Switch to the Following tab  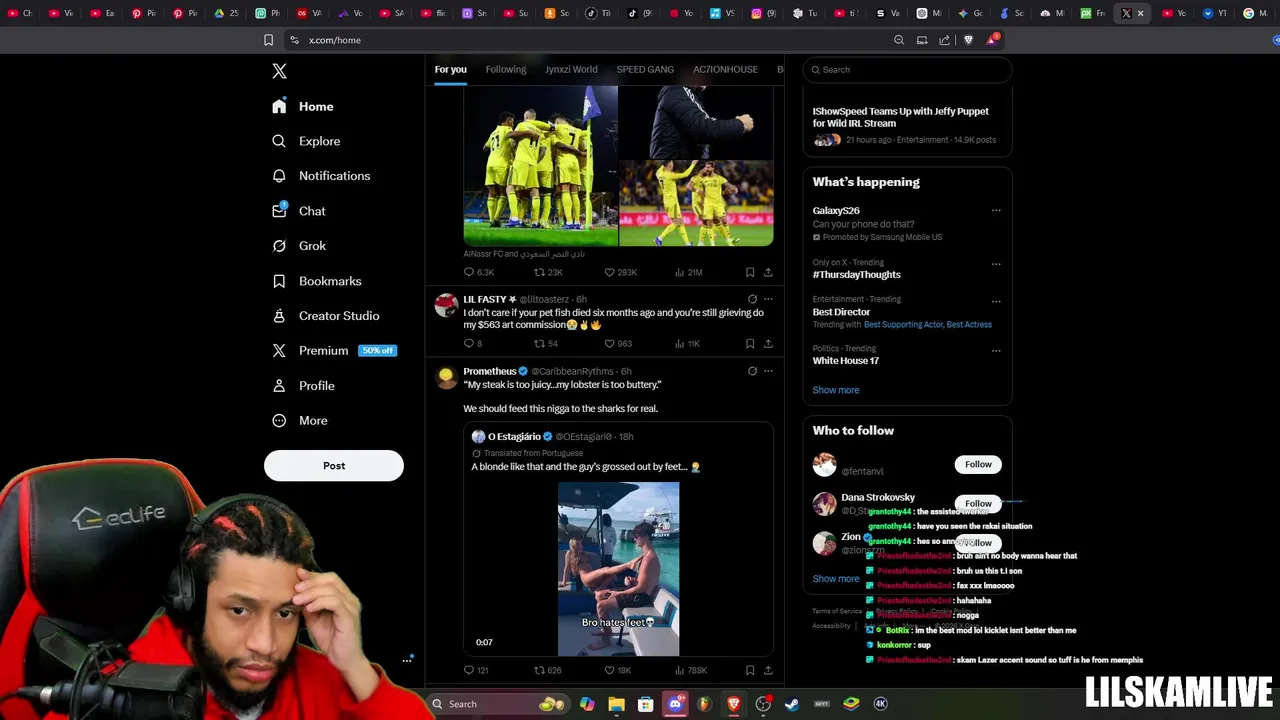[x=505, y=69]
